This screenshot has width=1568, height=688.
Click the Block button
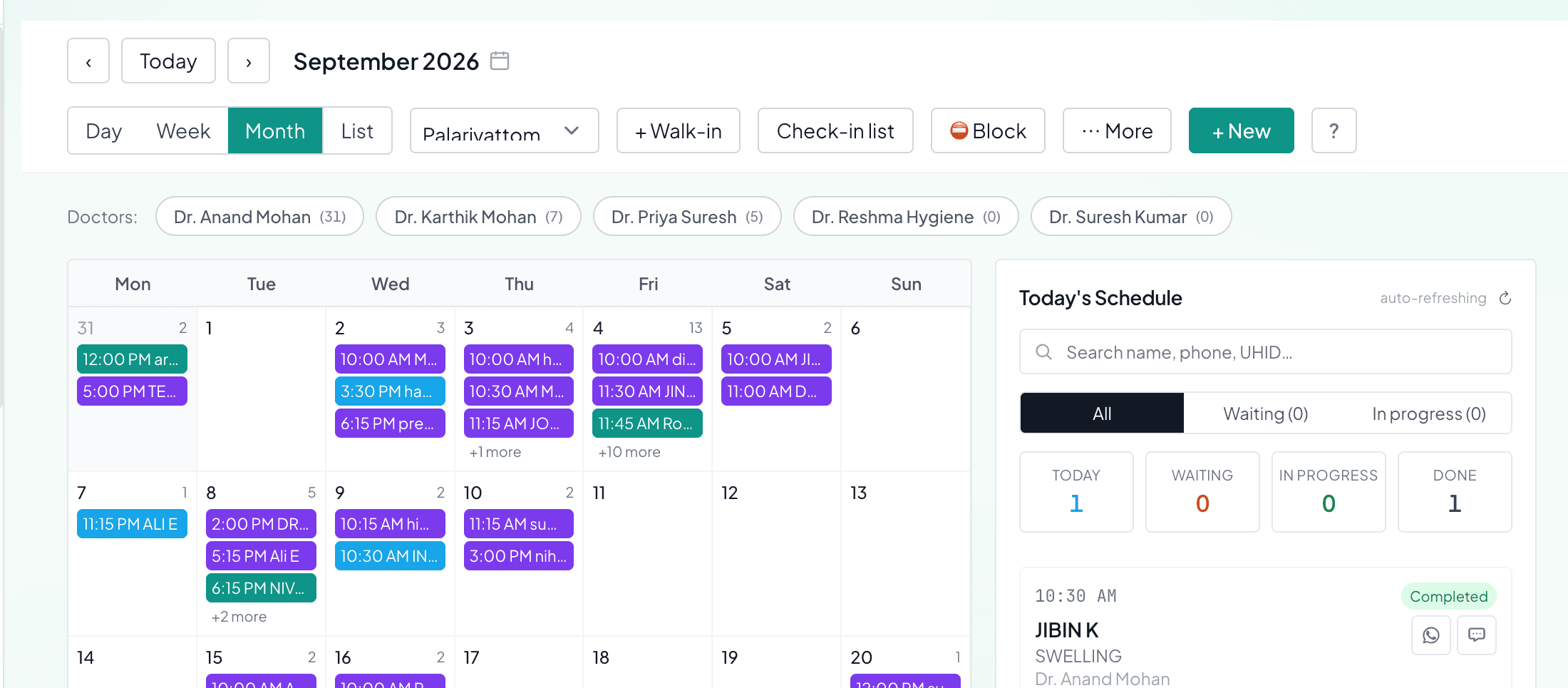click(988, 131)
